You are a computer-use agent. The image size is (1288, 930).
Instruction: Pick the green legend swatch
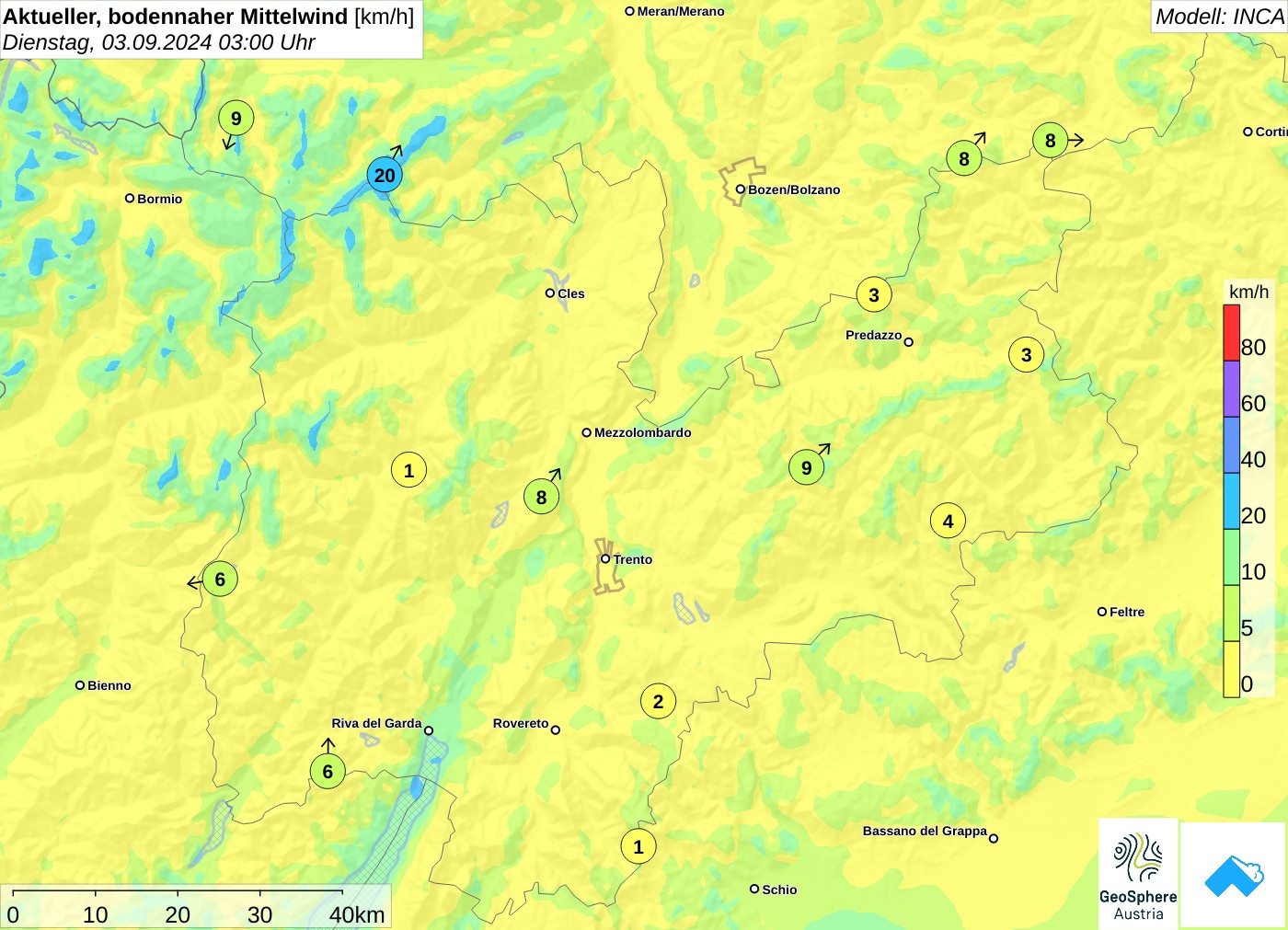click(1231, 557)
